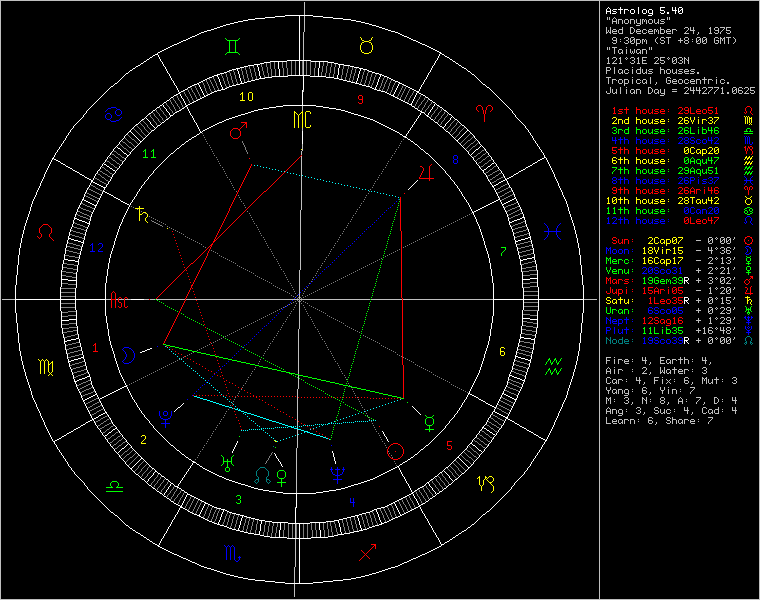
Task: Select the blue Moon crescent in the chart
Action: pyautogui.click(x=128, y=355)
